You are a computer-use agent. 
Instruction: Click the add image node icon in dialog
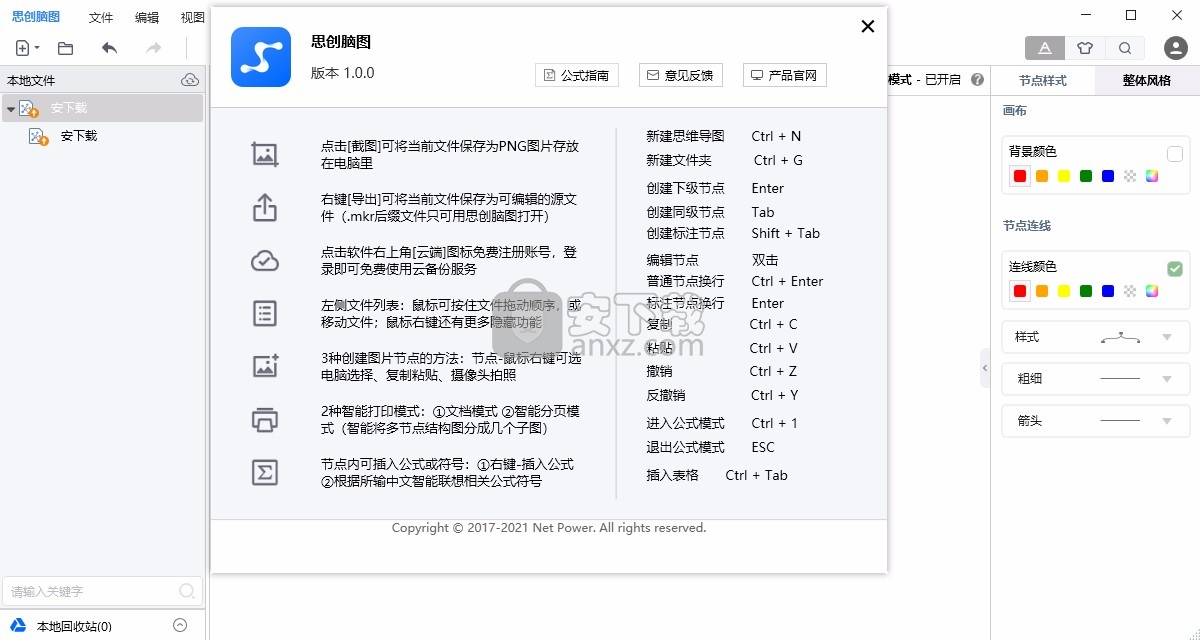264,366
